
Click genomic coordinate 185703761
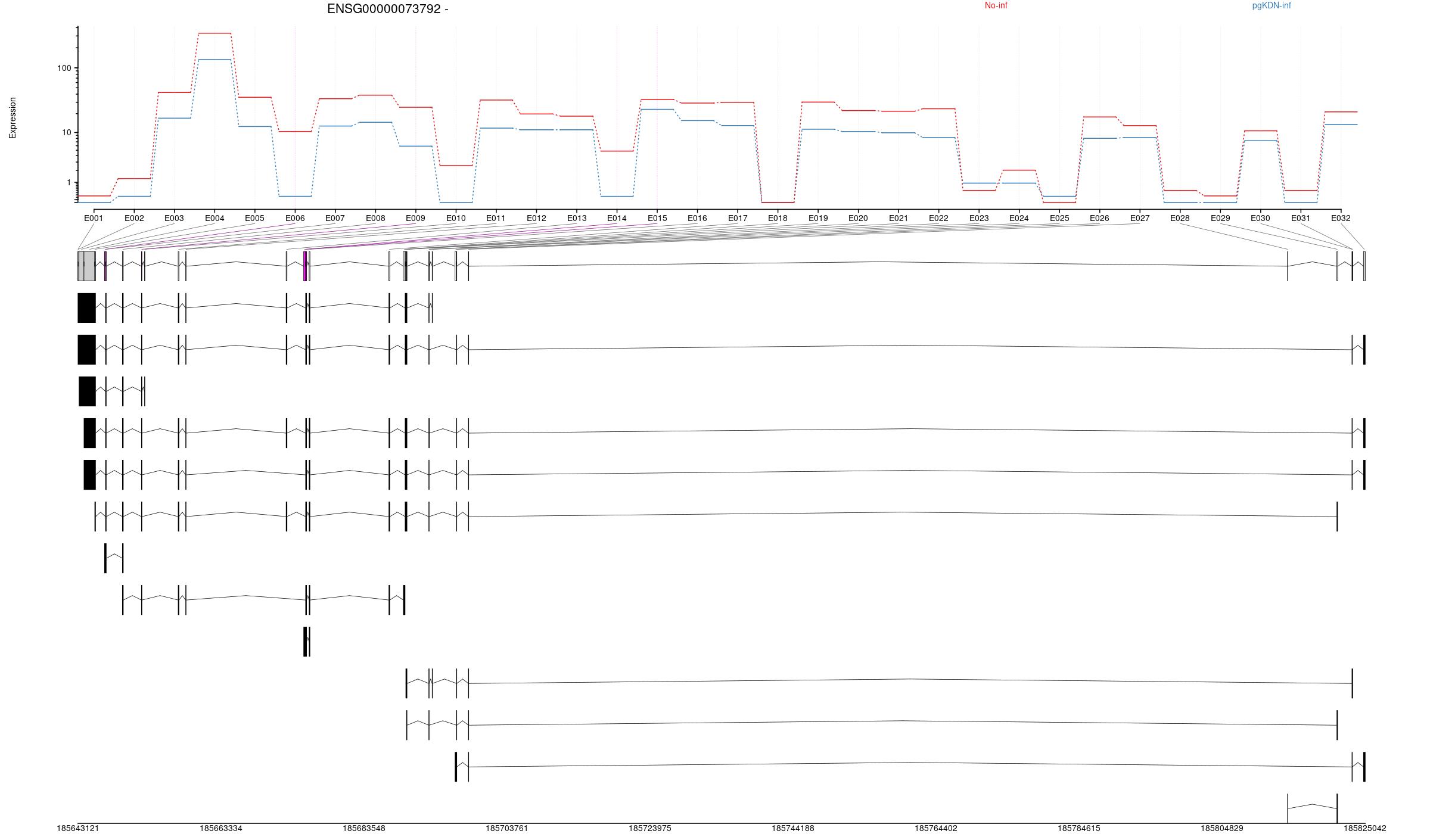(x=507, y=829)
